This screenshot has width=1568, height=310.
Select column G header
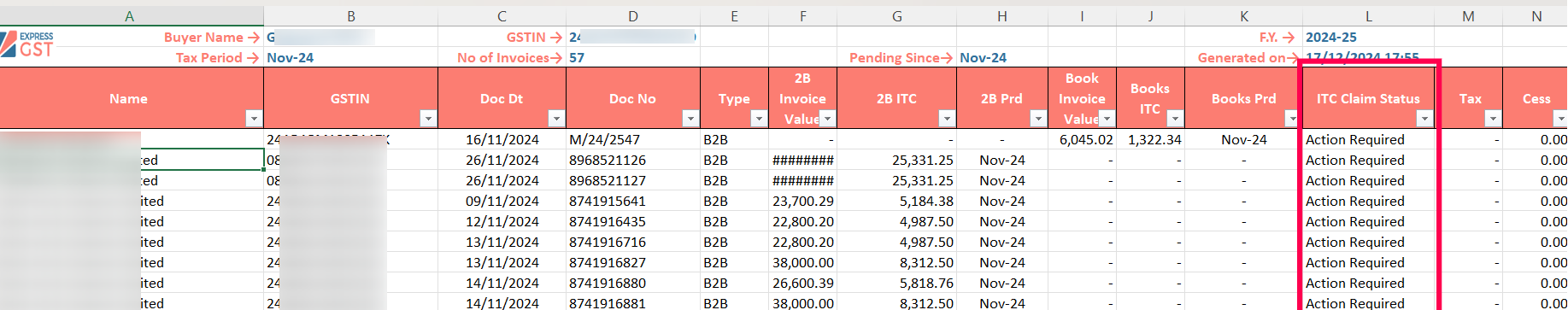(x=896, y=16)
